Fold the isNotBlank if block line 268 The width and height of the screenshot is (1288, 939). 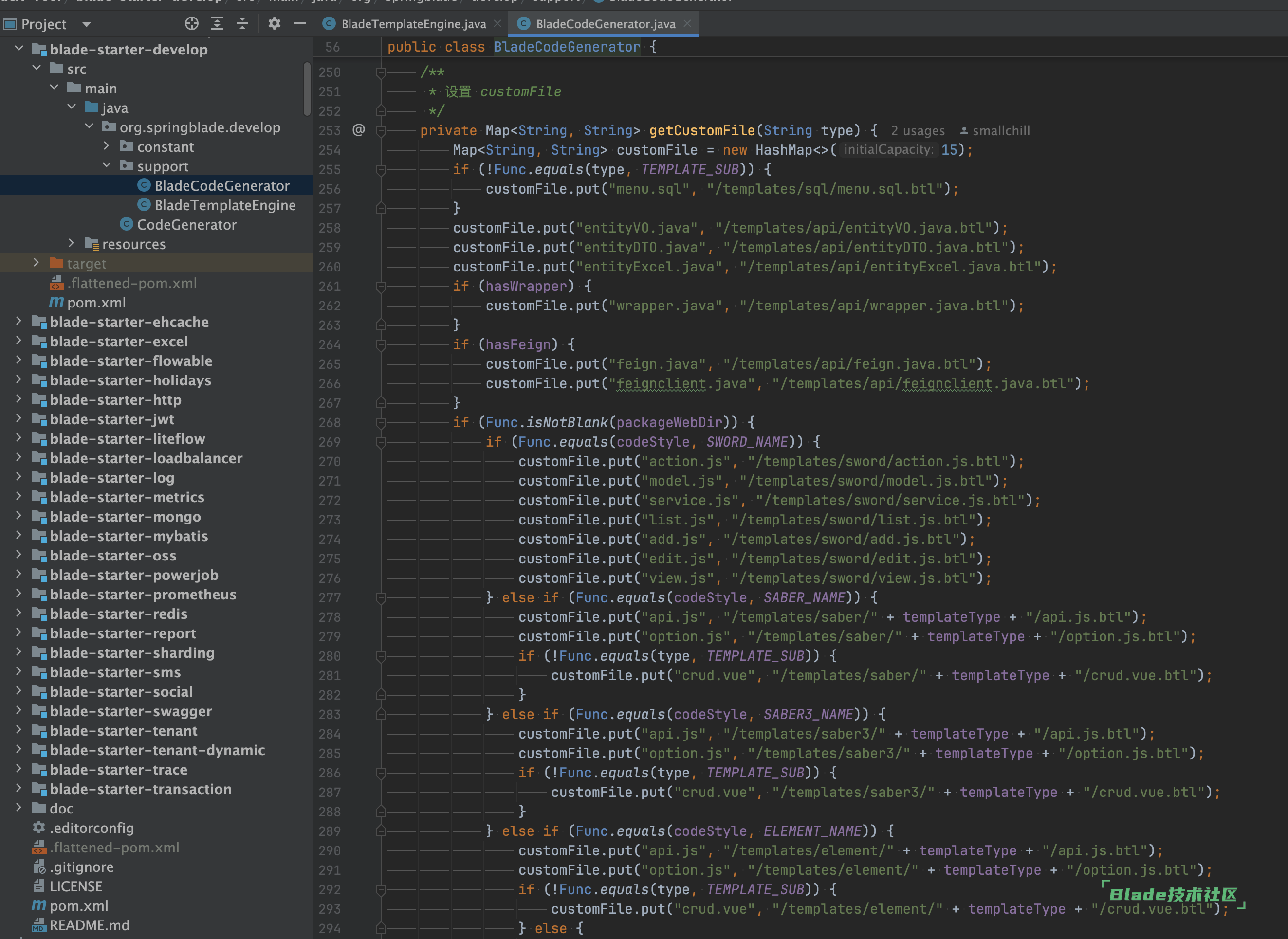tap(381, 422)
